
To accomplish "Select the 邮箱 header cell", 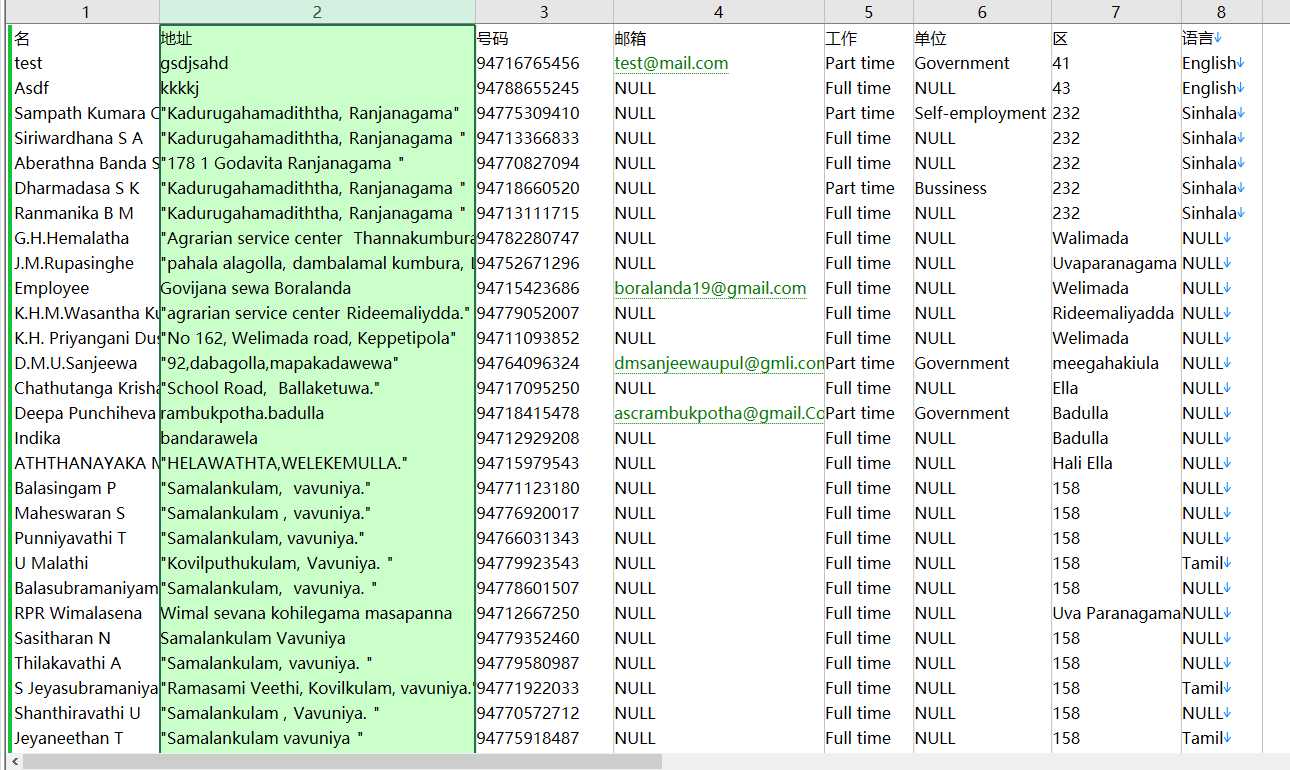I will [718, 38].
